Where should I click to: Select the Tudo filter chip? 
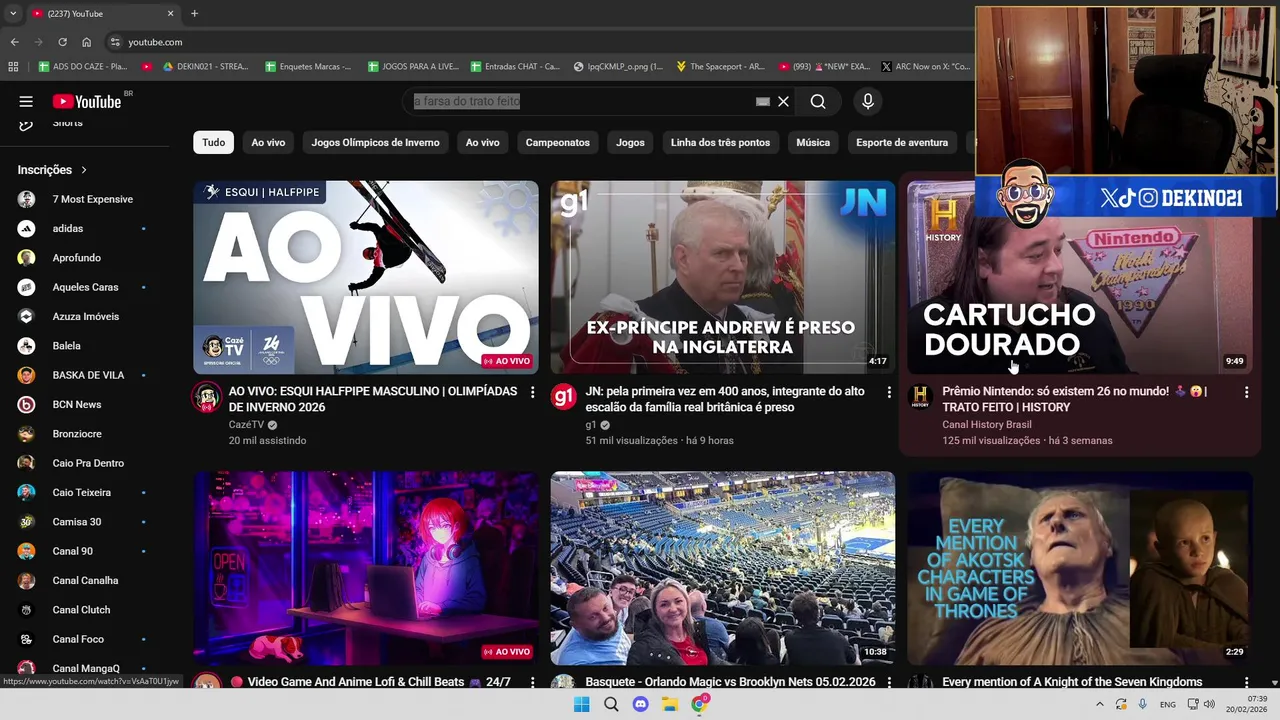point(214,143)
